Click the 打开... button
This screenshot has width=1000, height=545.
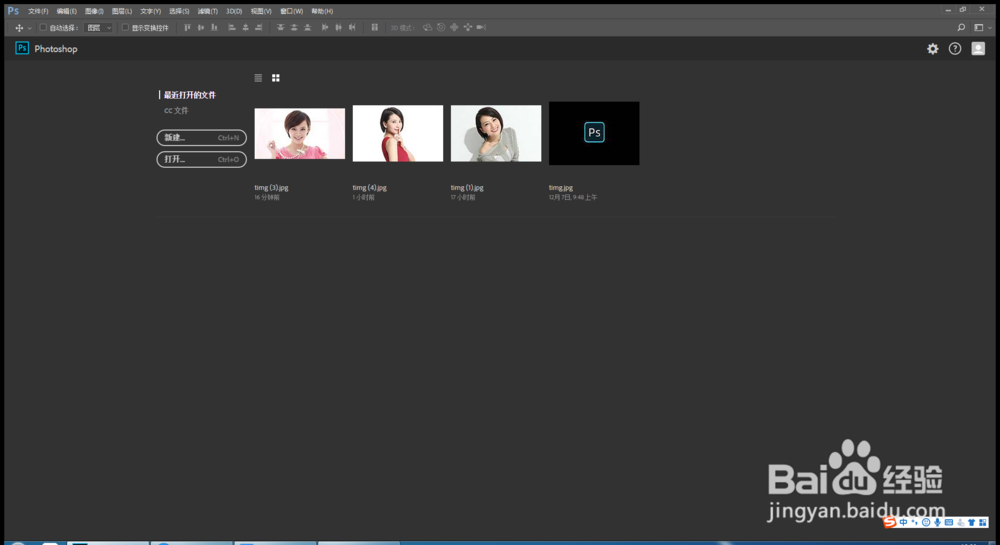pos(202,159)
